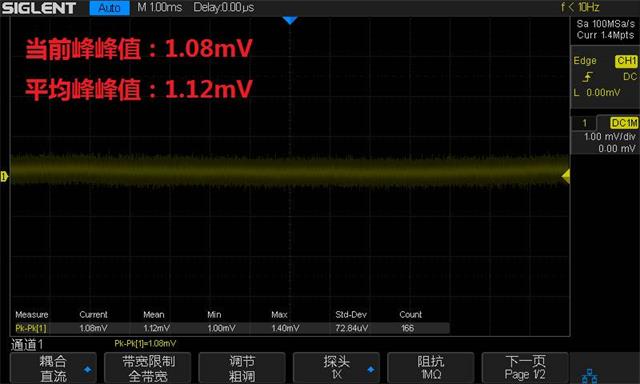This screenshot has height=384, width=640.
Task: Click the 1.00 mV/div vertical scale readout
Action: point(609,137)
